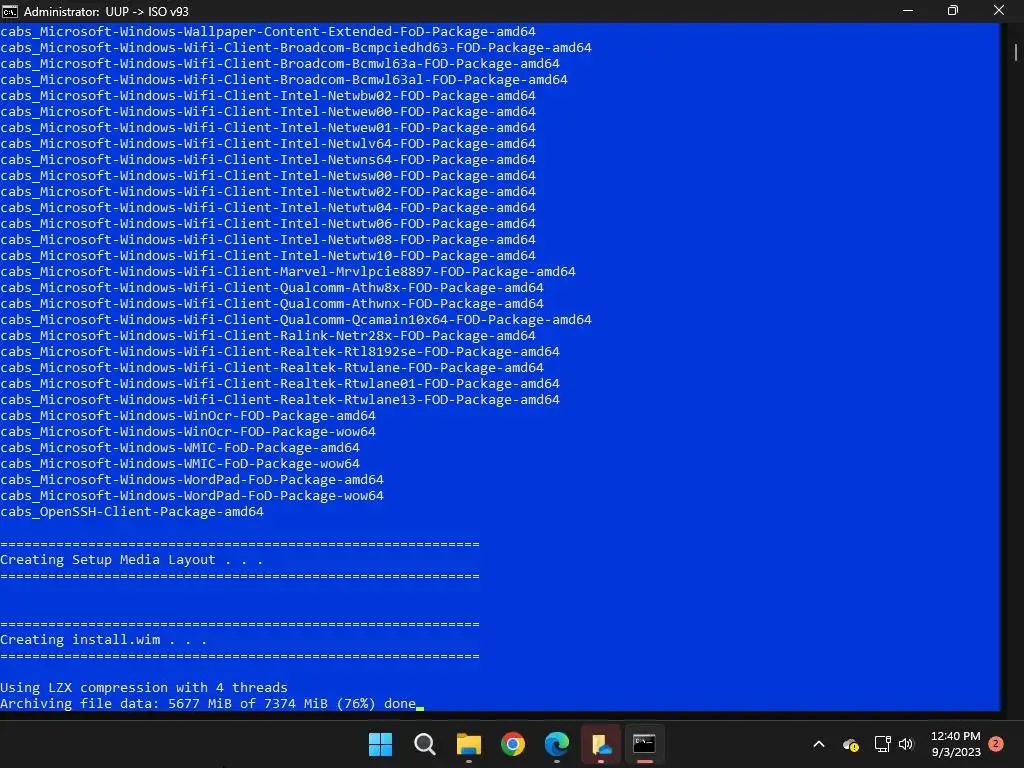The width and height of the screenshot is (1024, 768).
Task: Open File Explorer from taskbar
Action: (x=468, y=744)
